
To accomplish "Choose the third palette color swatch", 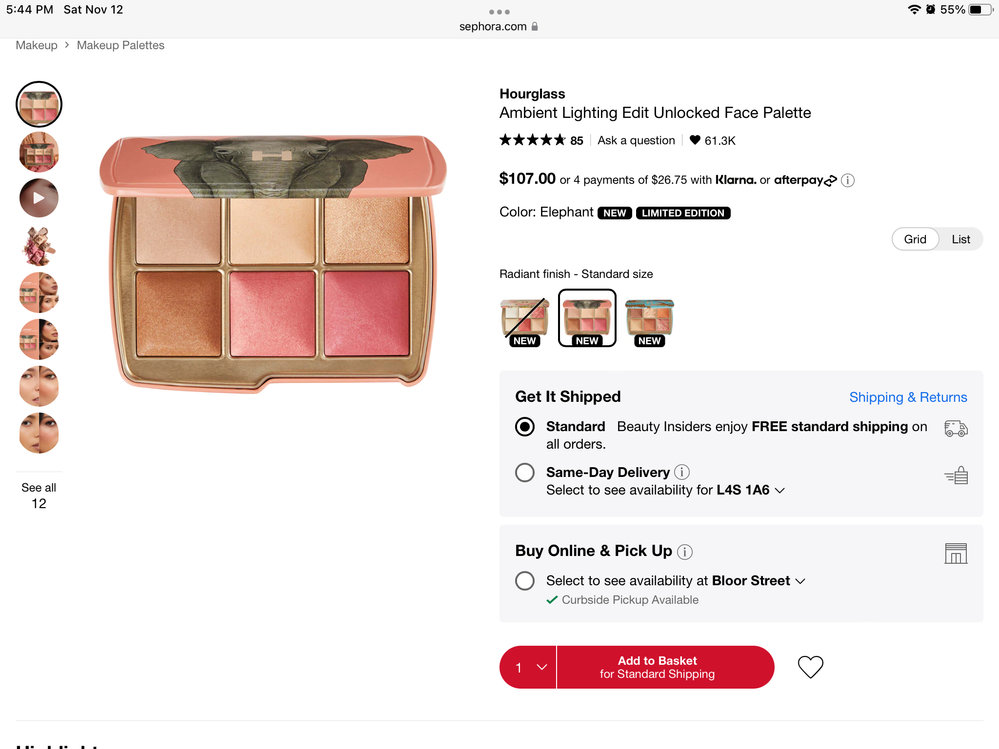I will [650, 320].
